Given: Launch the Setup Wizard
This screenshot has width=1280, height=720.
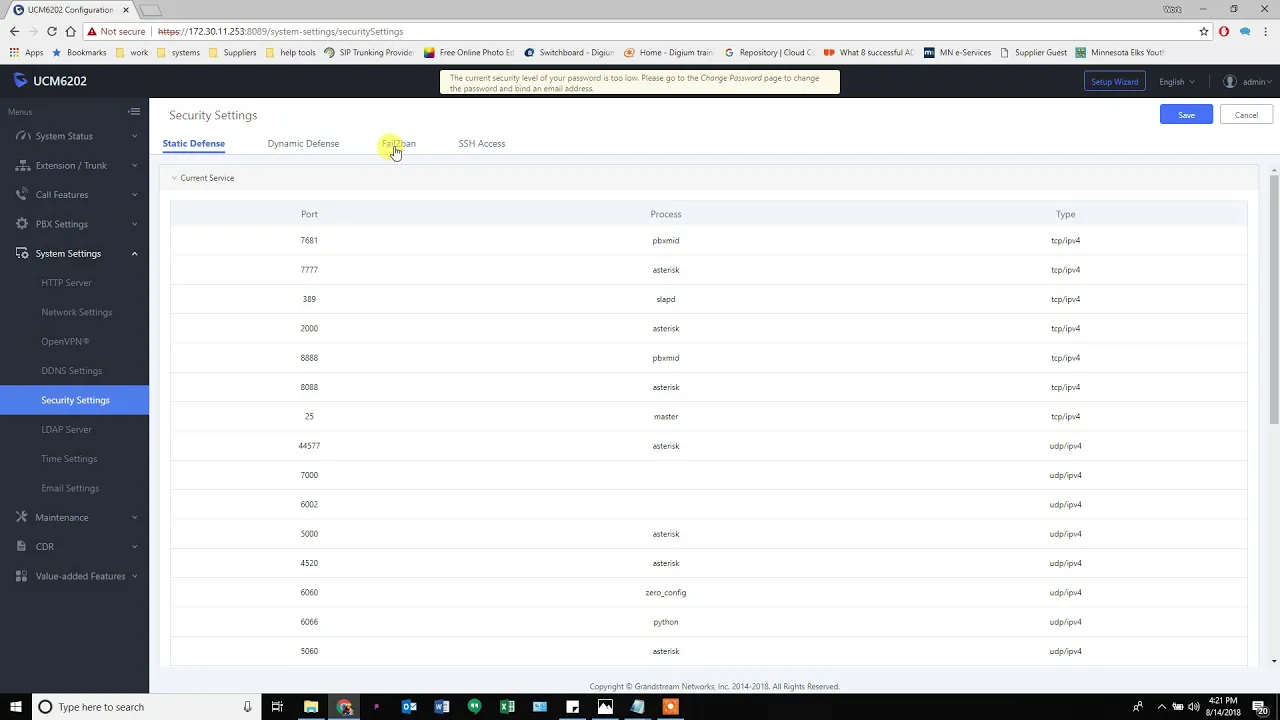Looking at the screenshot, I should click(x=1114, y=82).
